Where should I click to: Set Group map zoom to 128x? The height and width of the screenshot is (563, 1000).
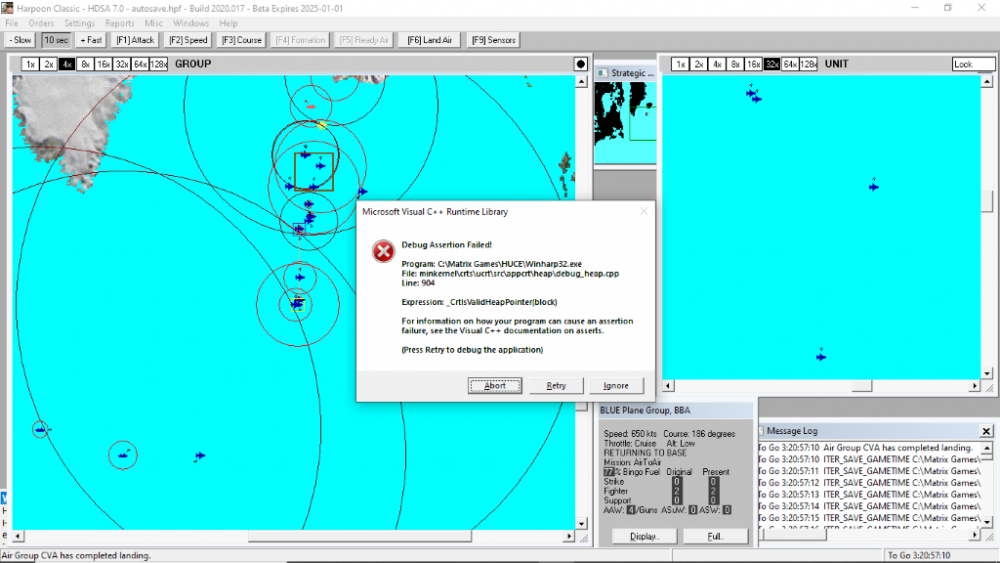coord(159,64)
